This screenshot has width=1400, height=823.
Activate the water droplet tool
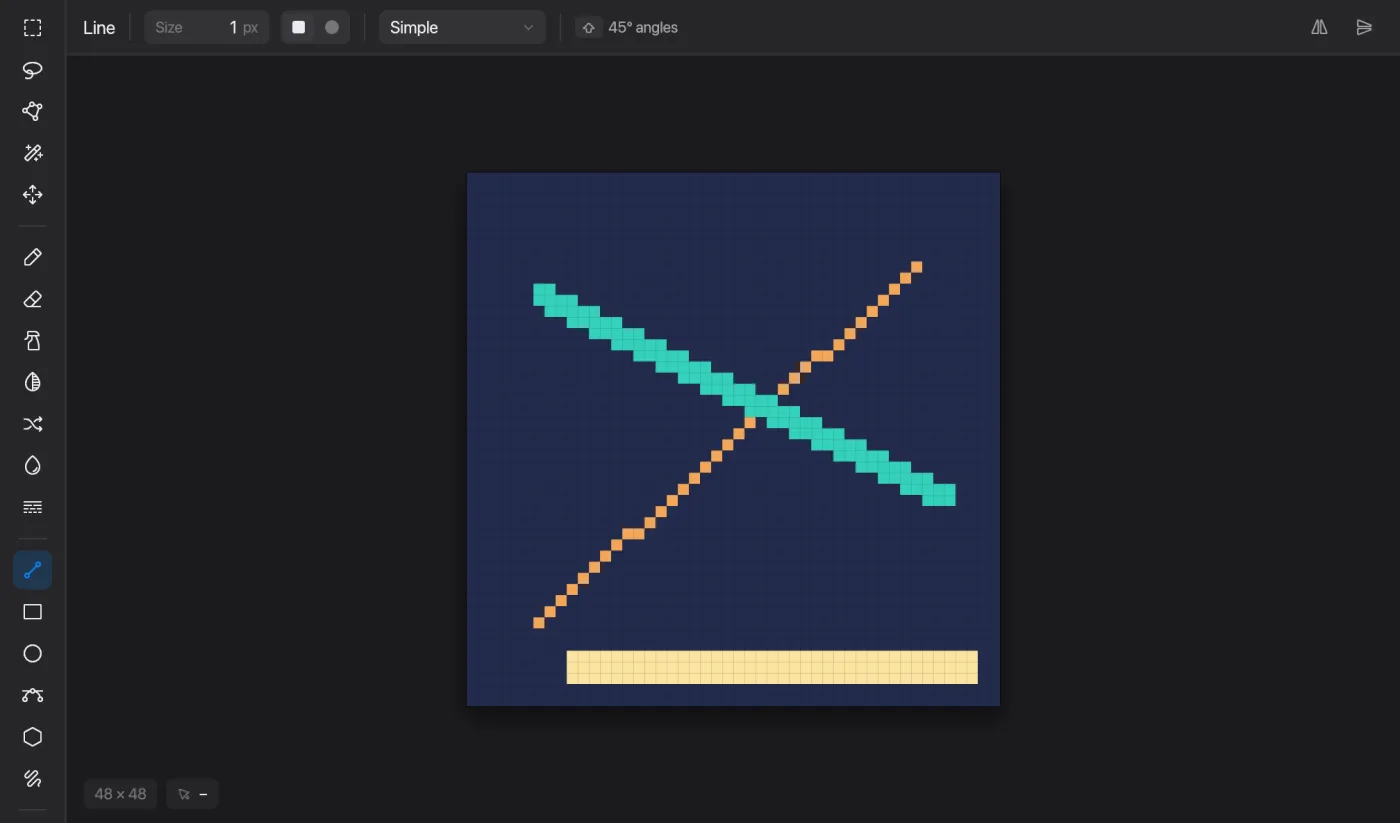pos(32,466)
